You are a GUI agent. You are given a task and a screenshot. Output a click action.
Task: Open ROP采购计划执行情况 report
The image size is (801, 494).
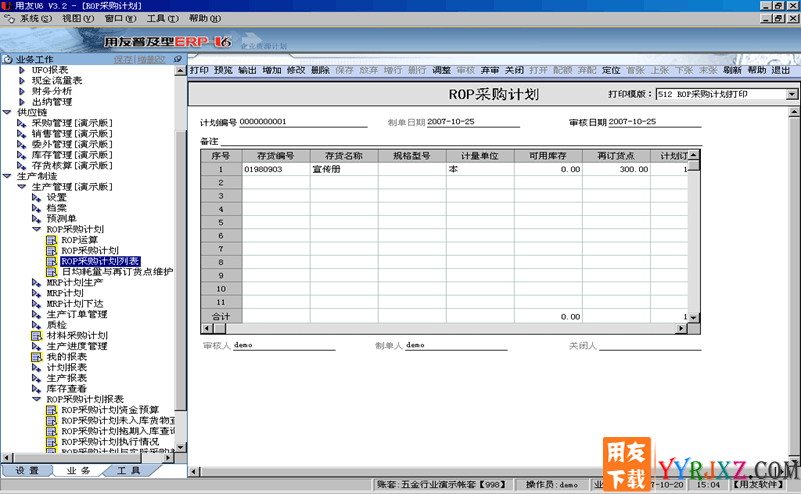(x=110, y=441)
